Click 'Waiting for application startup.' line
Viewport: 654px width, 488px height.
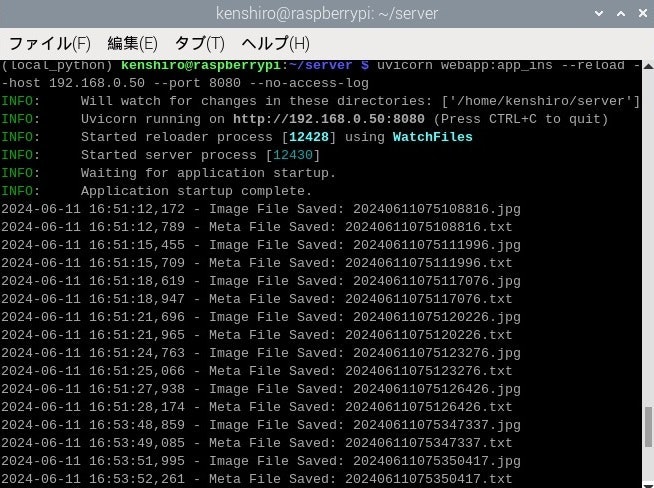[208, 173]
